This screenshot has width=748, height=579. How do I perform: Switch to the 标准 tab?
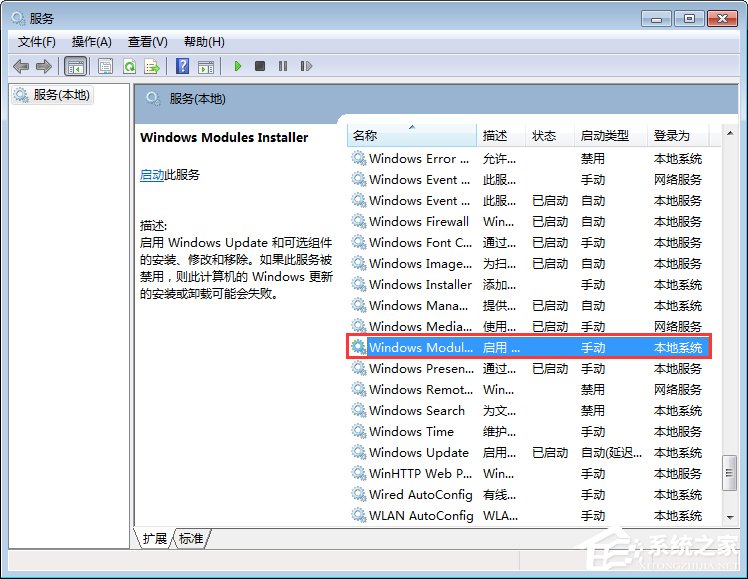click(x=191, y=538)
